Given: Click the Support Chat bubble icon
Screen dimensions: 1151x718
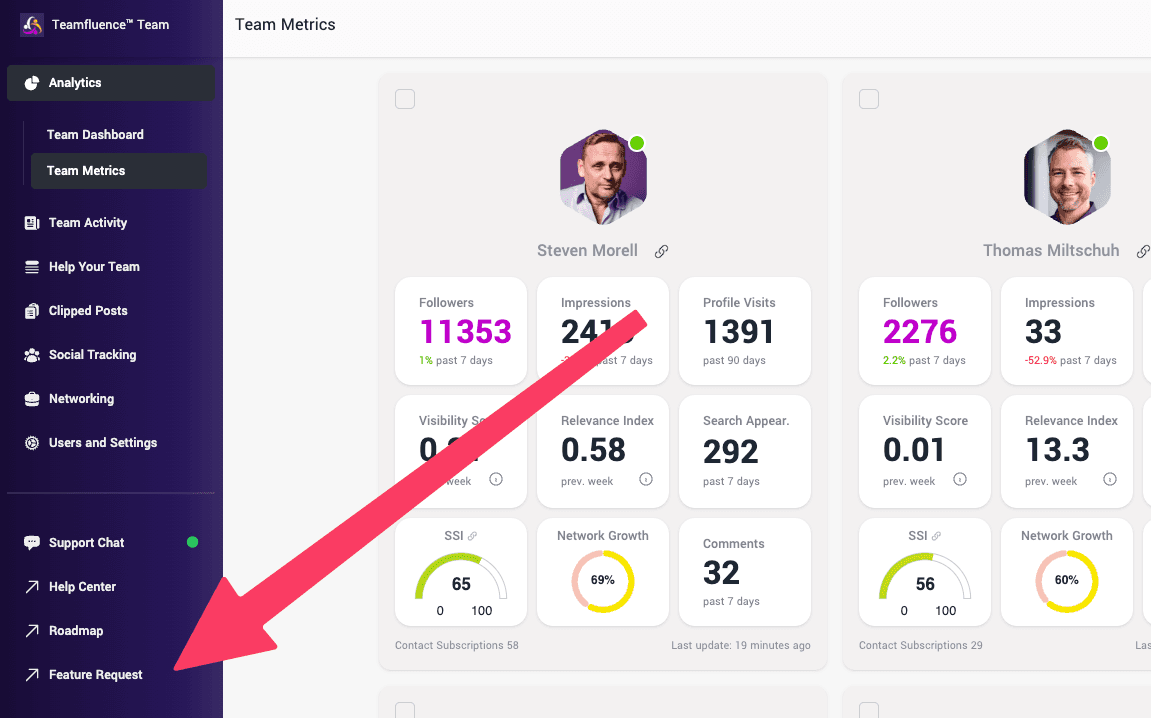Looking at the screenshot, I should (32, 543).
